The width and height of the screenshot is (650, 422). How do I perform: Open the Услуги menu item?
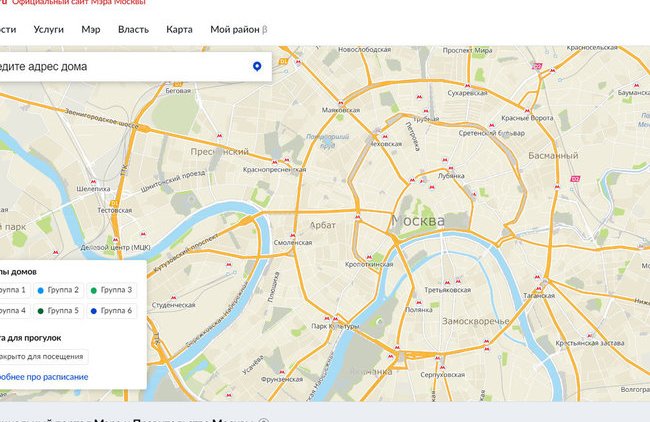point(49,29)
